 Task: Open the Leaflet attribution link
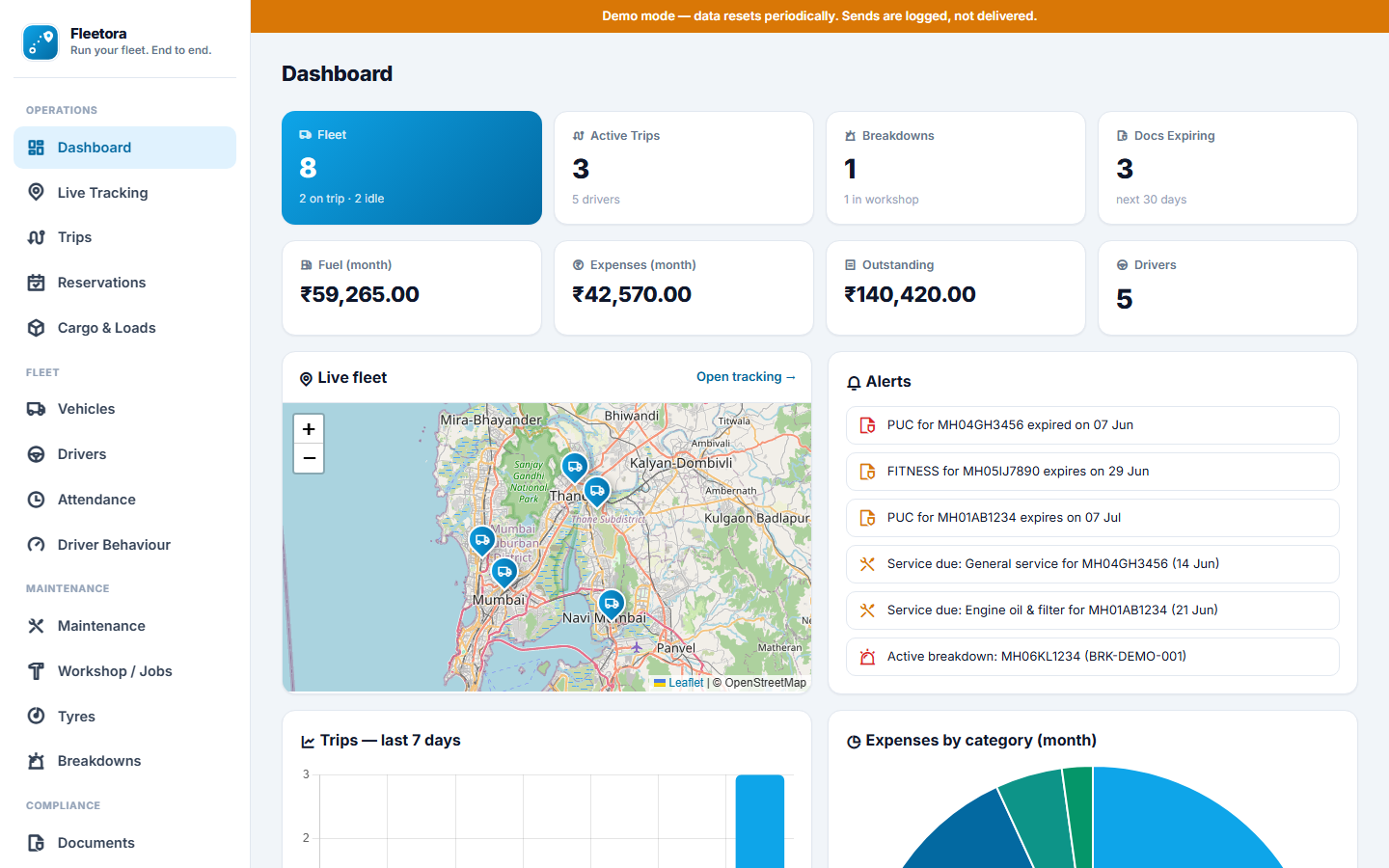coord(686,683)
